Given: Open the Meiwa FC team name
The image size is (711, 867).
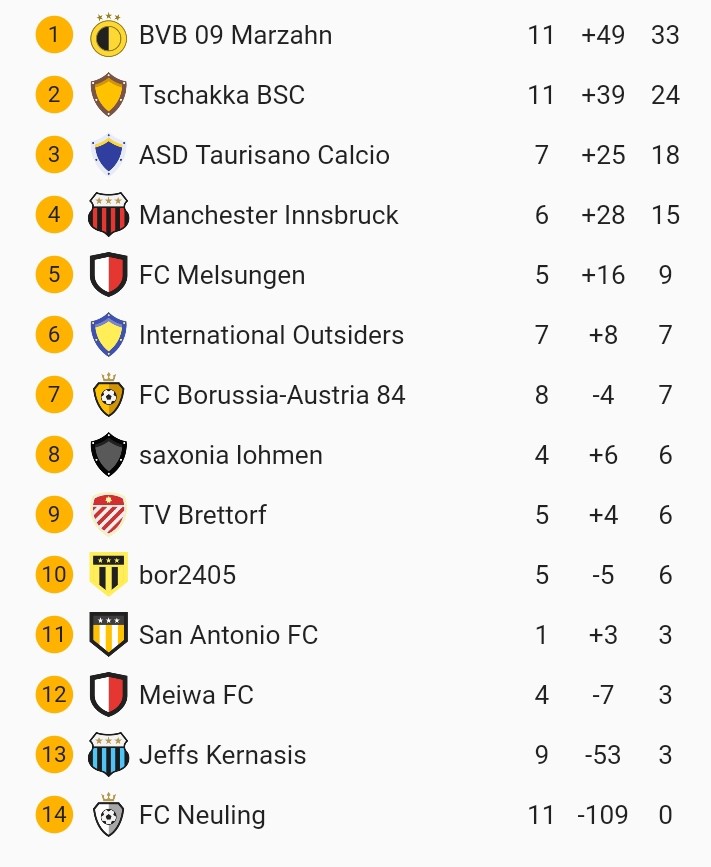Looking at the screenshot, I should 196,695.
